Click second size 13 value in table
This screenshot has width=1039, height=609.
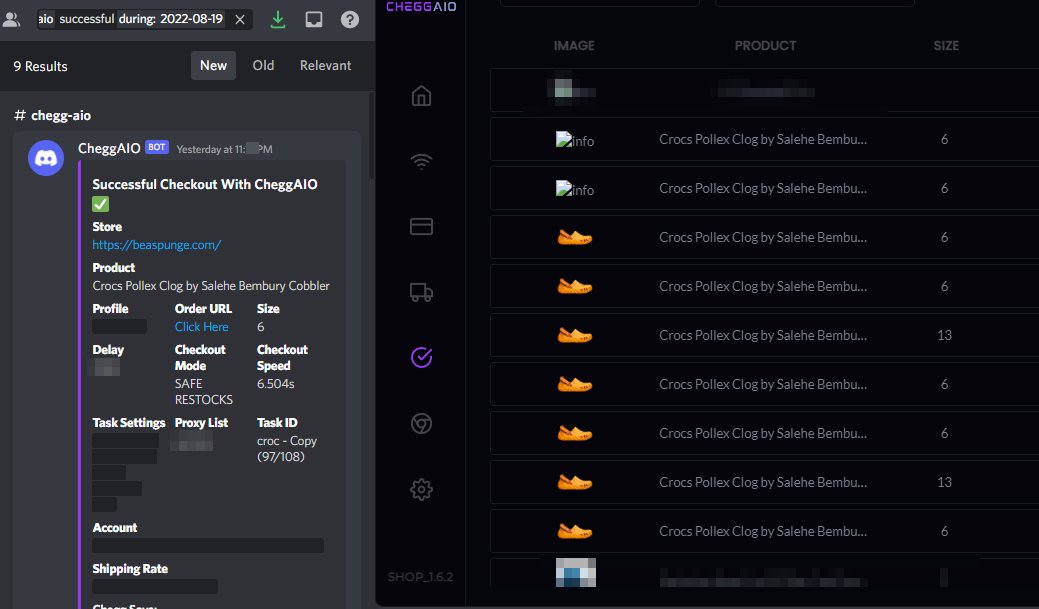coord(944,482)
